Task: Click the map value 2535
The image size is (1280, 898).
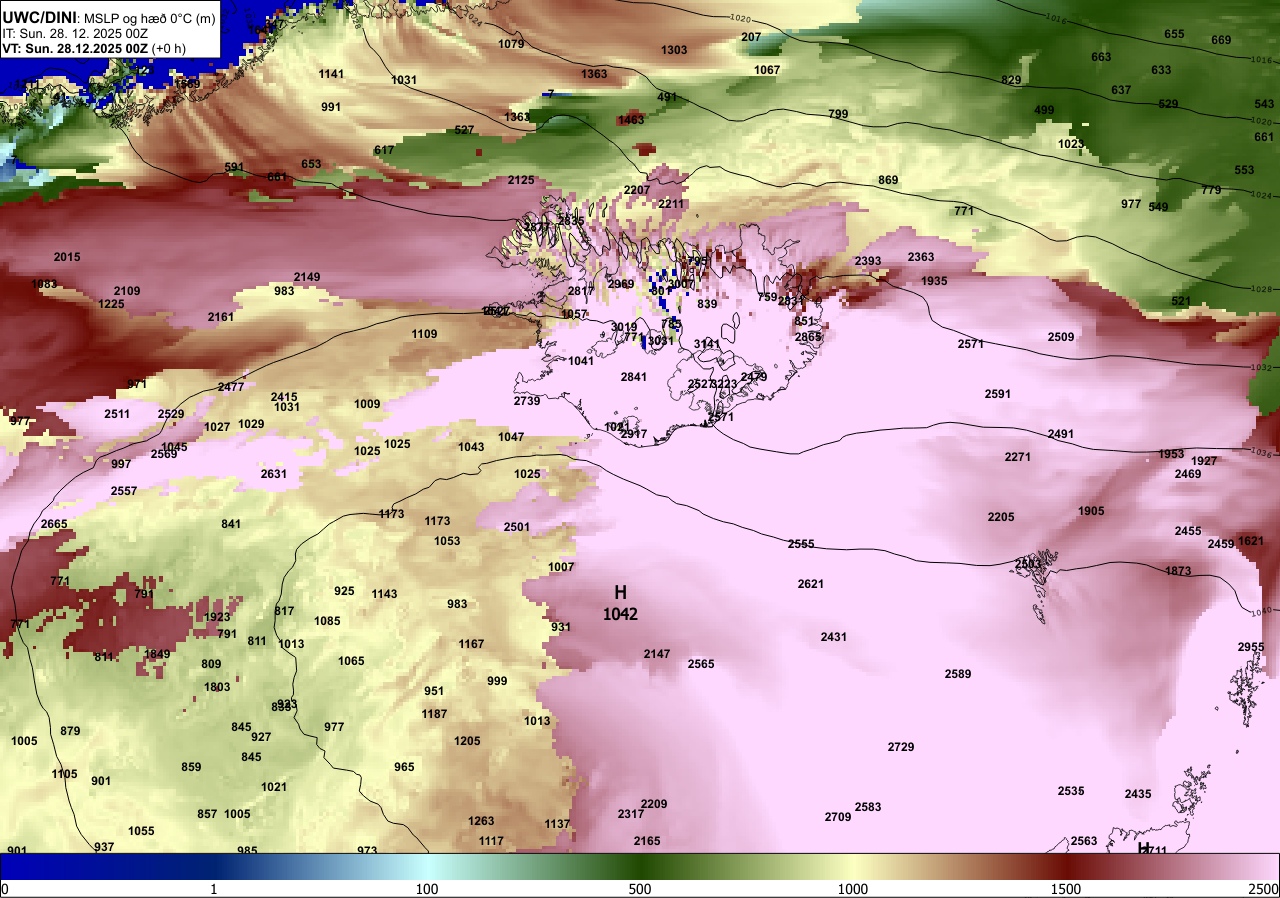Action: 1071,791
